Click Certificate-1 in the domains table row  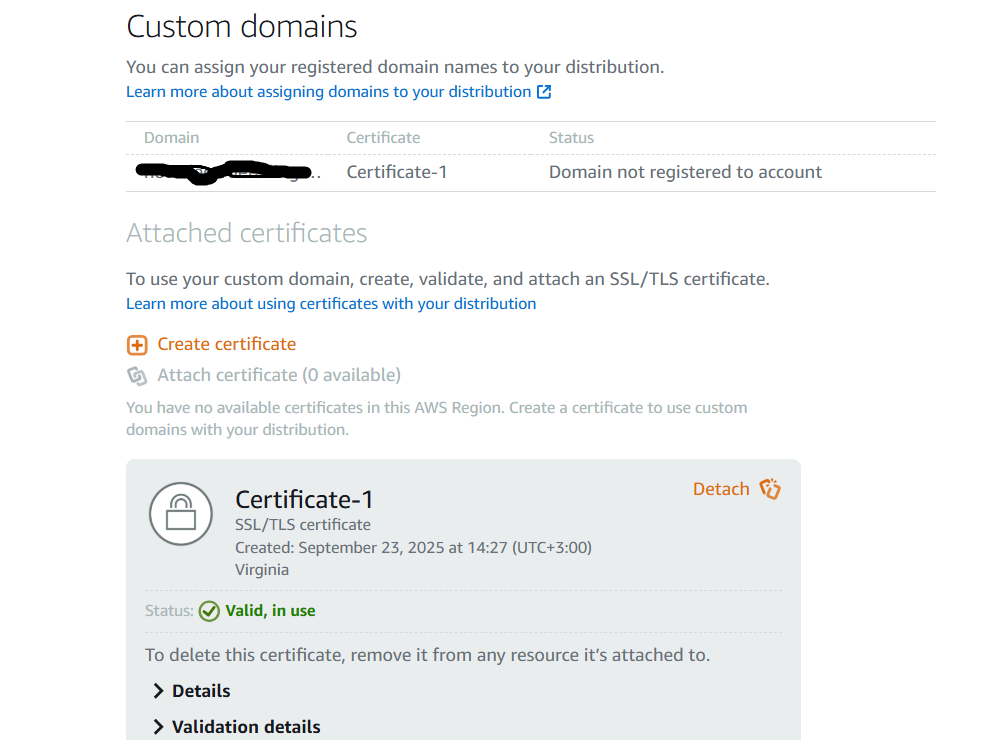click(397, 172)
